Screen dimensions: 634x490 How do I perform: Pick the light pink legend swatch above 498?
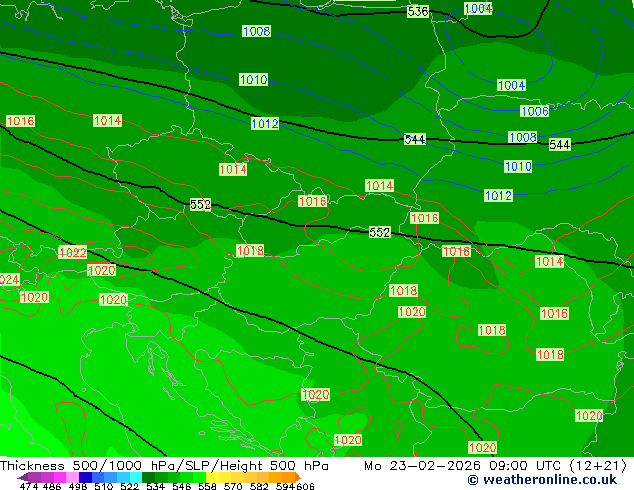click(73, 477)
